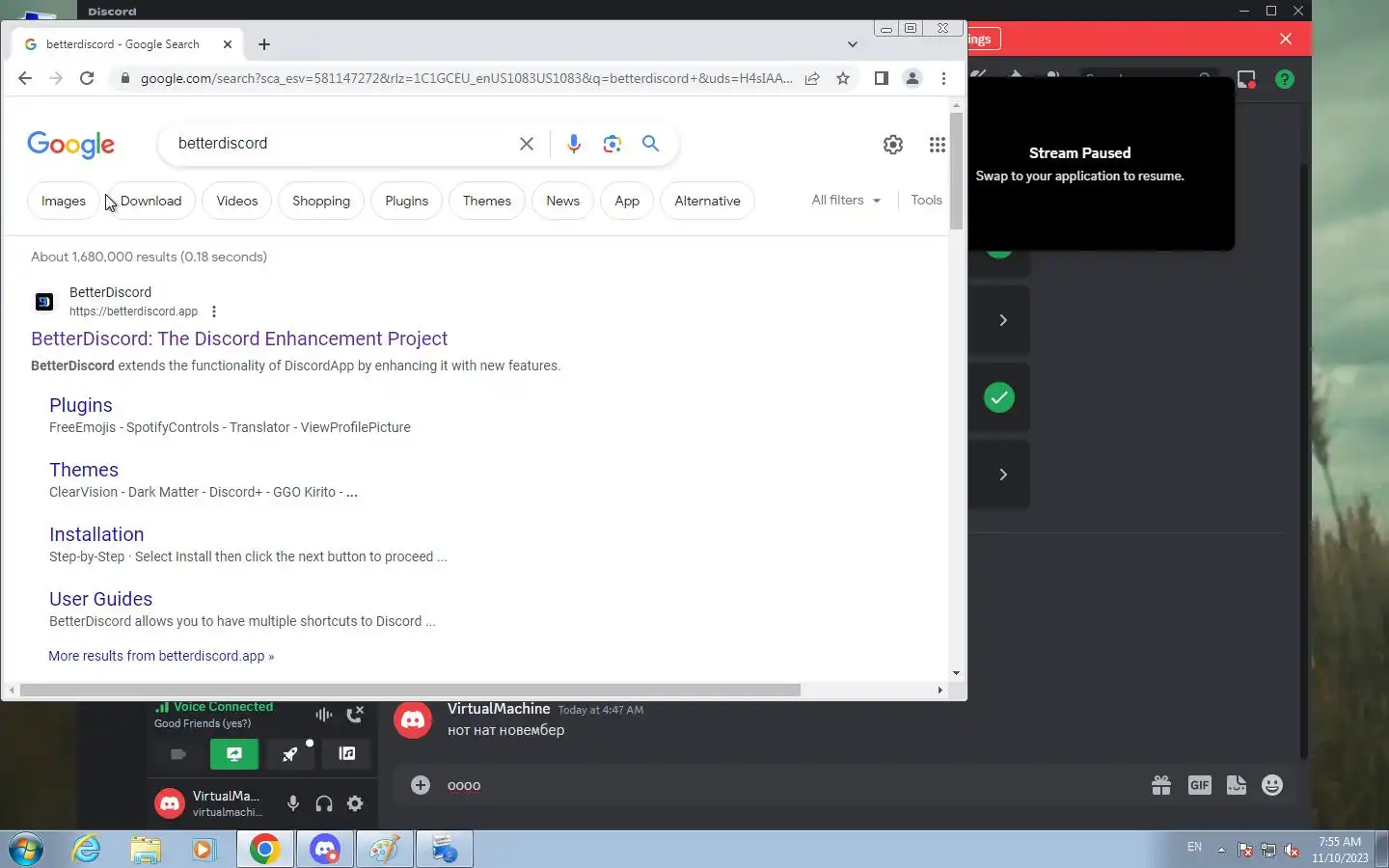Open Discord sticker picker
The width and height of the screenshot is (1389, 868).
pyautogui.click(x=1237, y=785)
